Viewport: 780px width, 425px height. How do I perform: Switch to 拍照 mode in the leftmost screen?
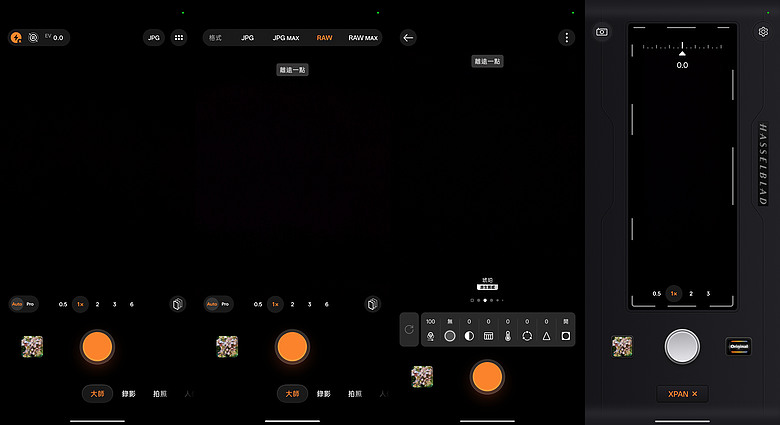pos(160,394)
